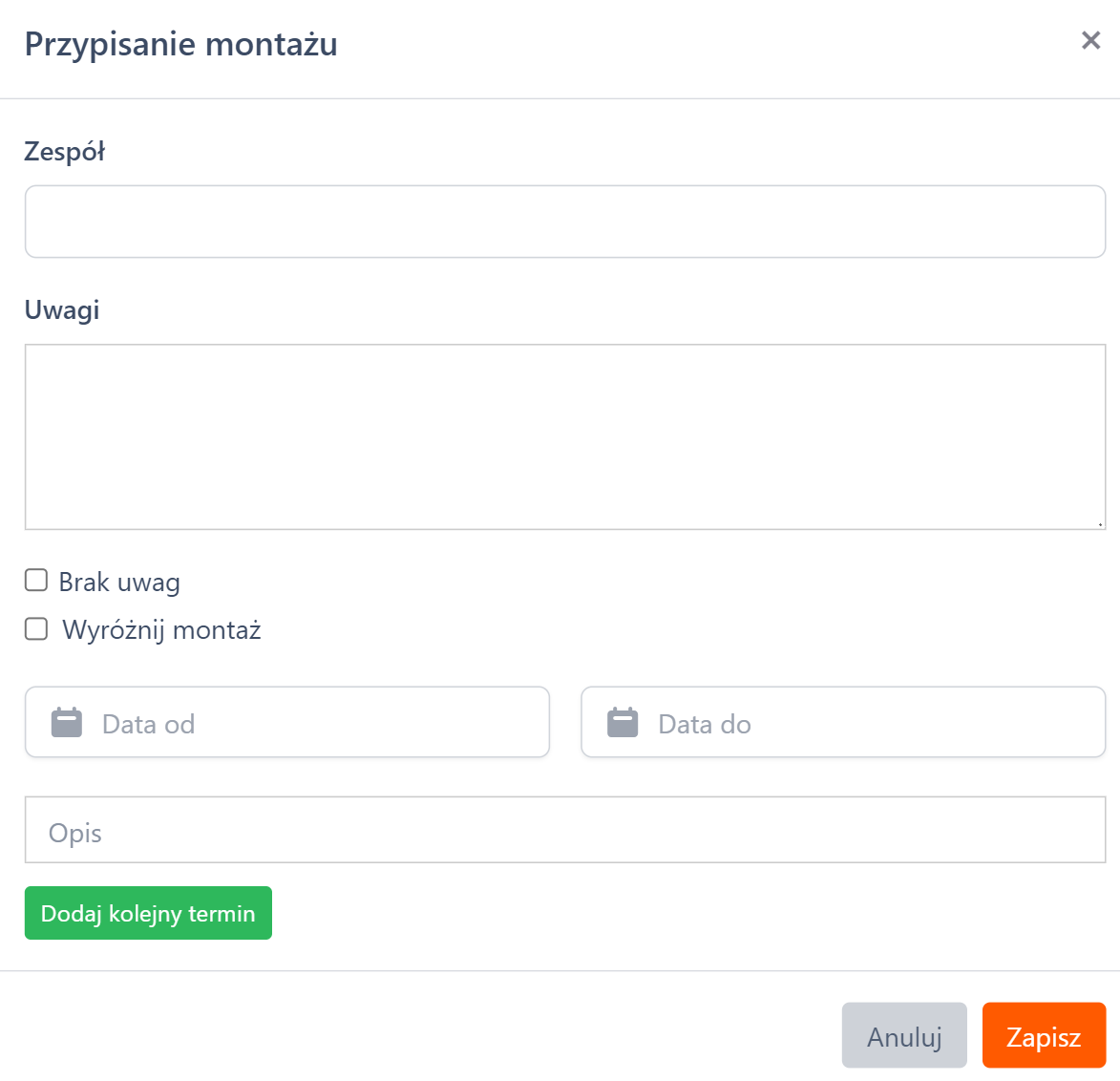Open the Zespół selection field

point(564,222)
